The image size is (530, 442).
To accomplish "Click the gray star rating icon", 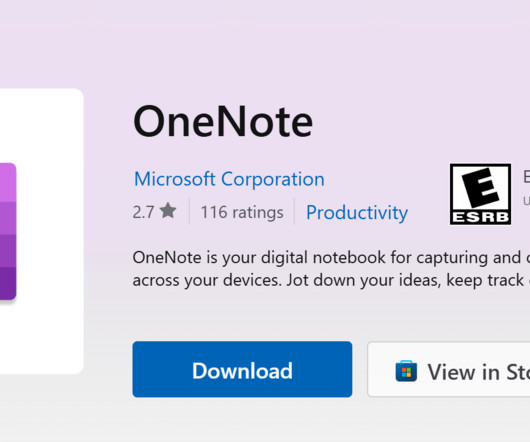I will [168, 211].
